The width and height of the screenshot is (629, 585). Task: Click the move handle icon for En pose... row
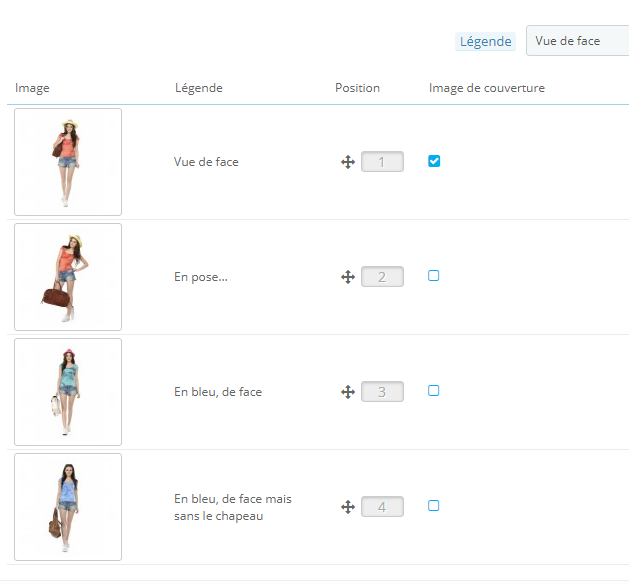tap(348, 277)
